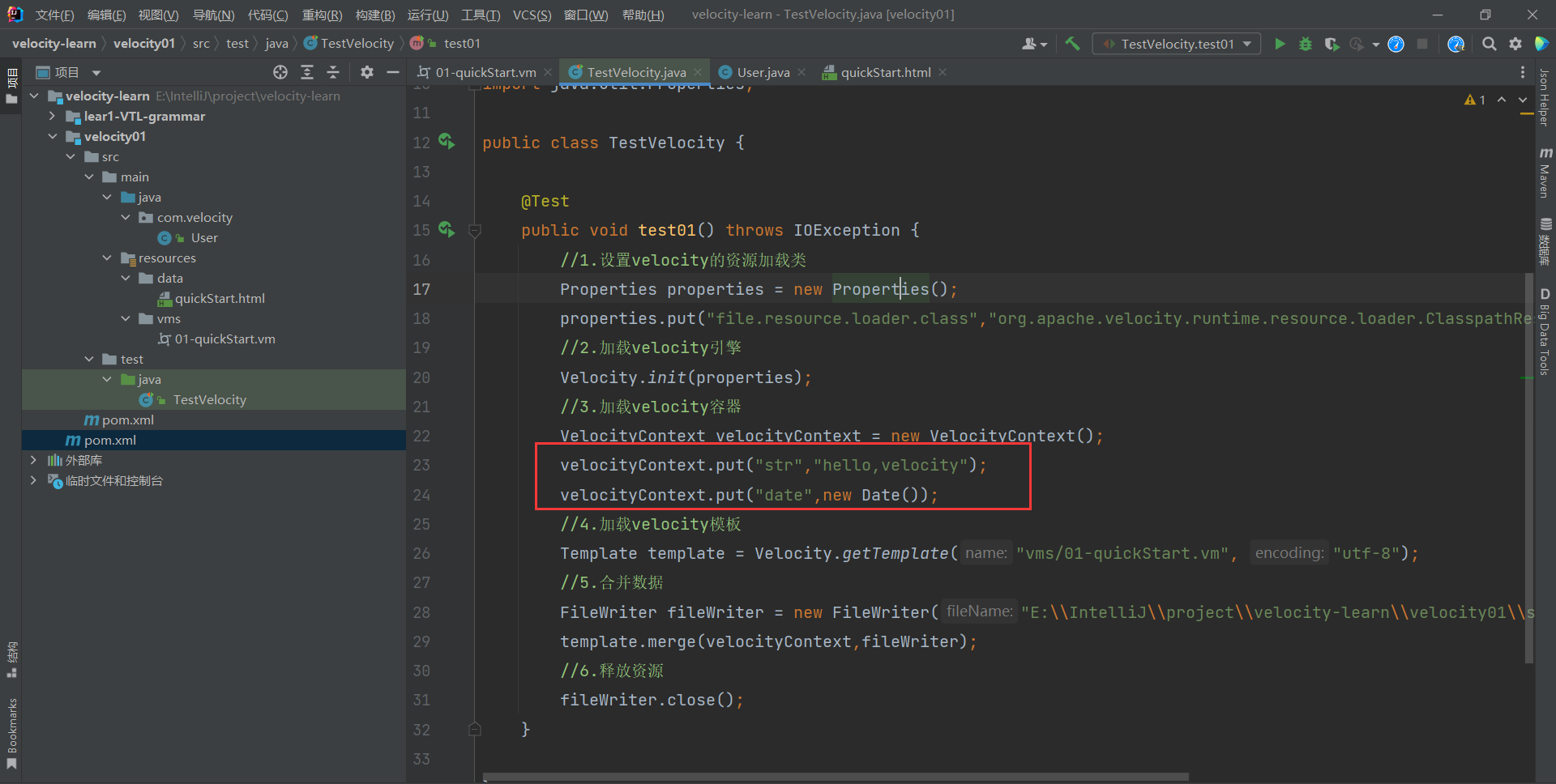Select quickStart.html in data folder
Screen dimensions: 1556x784
pos(220,298)
